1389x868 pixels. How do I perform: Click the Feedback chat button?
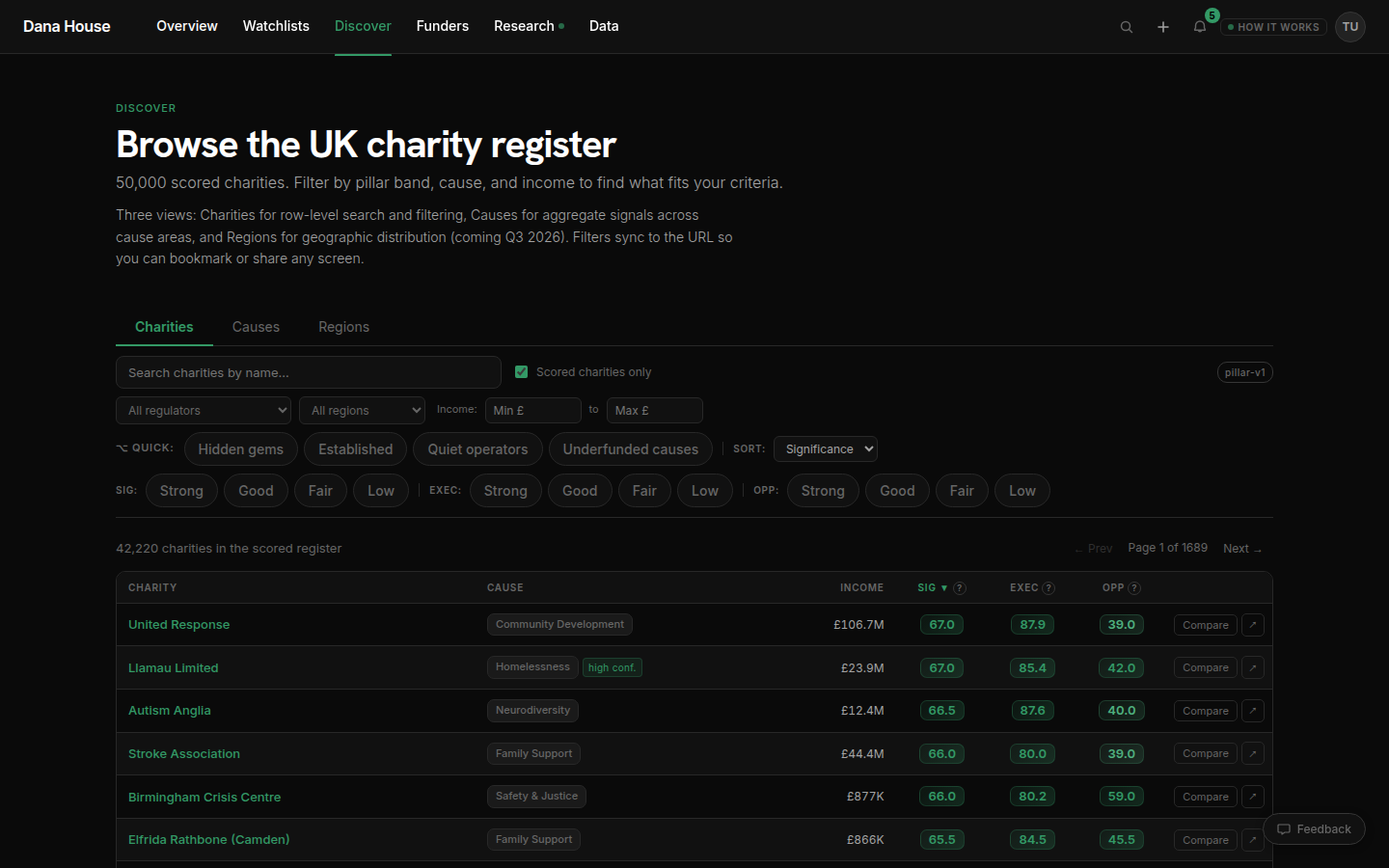pyautogui.click(x=1314, y=829)
